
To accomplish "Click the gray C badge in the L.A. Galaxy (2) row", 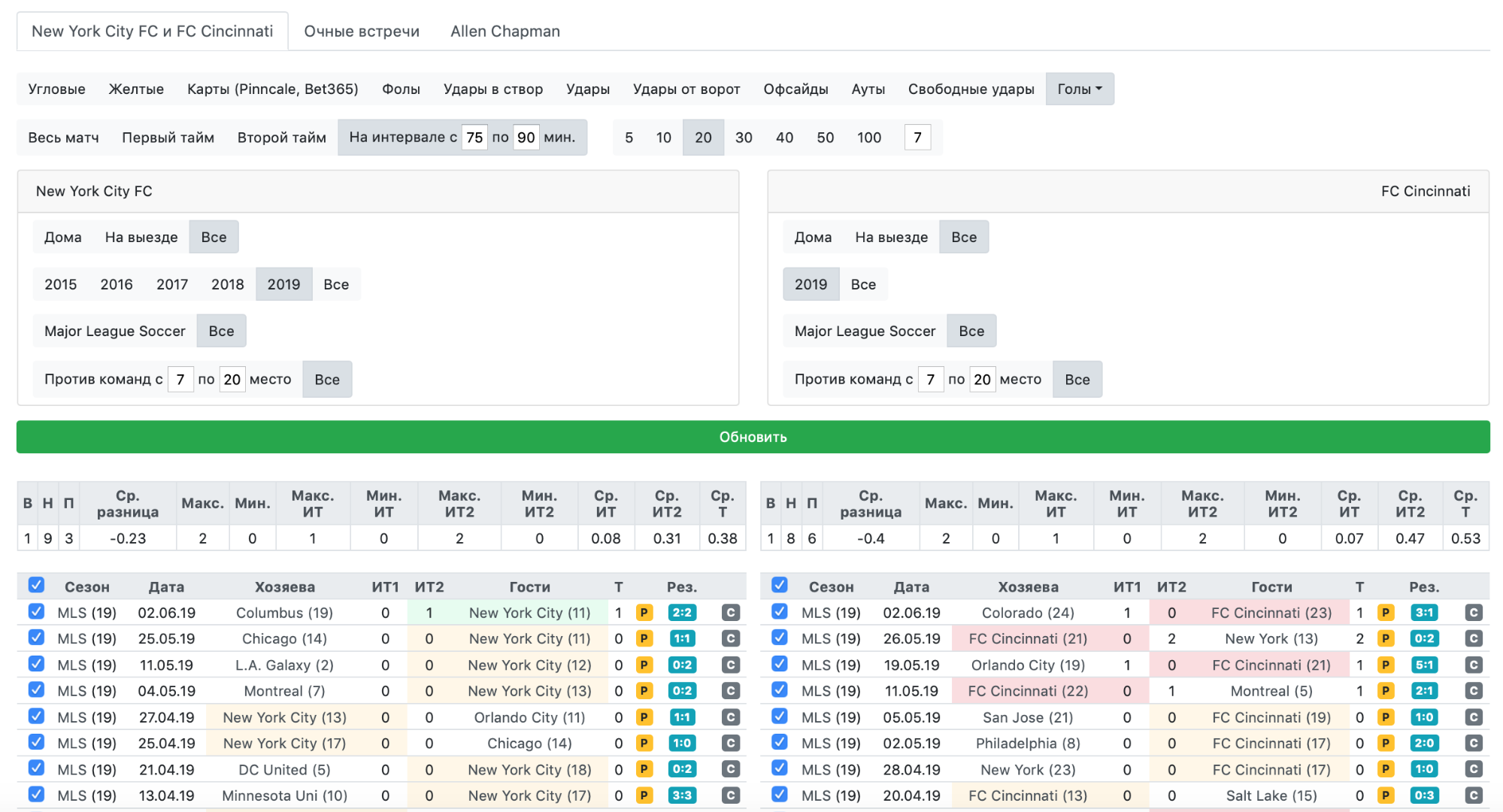I will click(730, 665).
